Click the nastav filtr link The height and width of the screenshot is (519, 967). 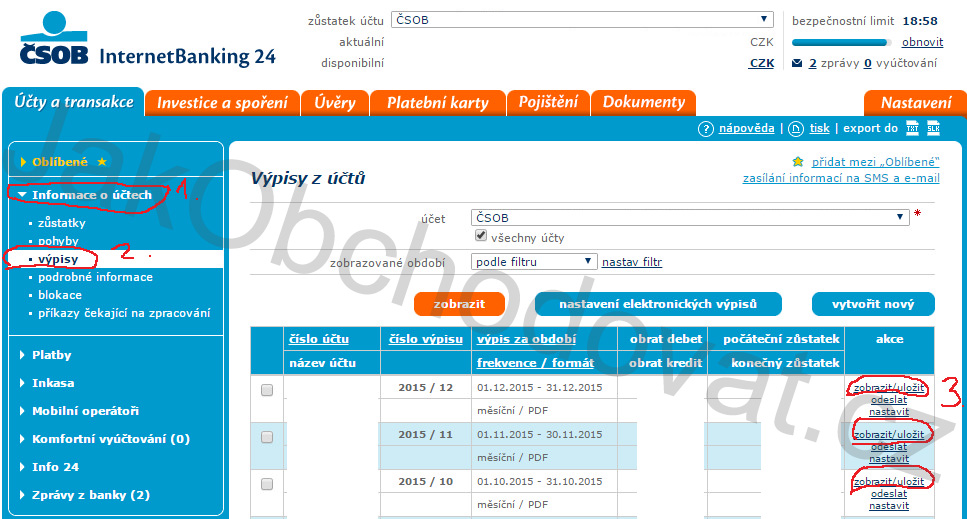click(632, 262)
